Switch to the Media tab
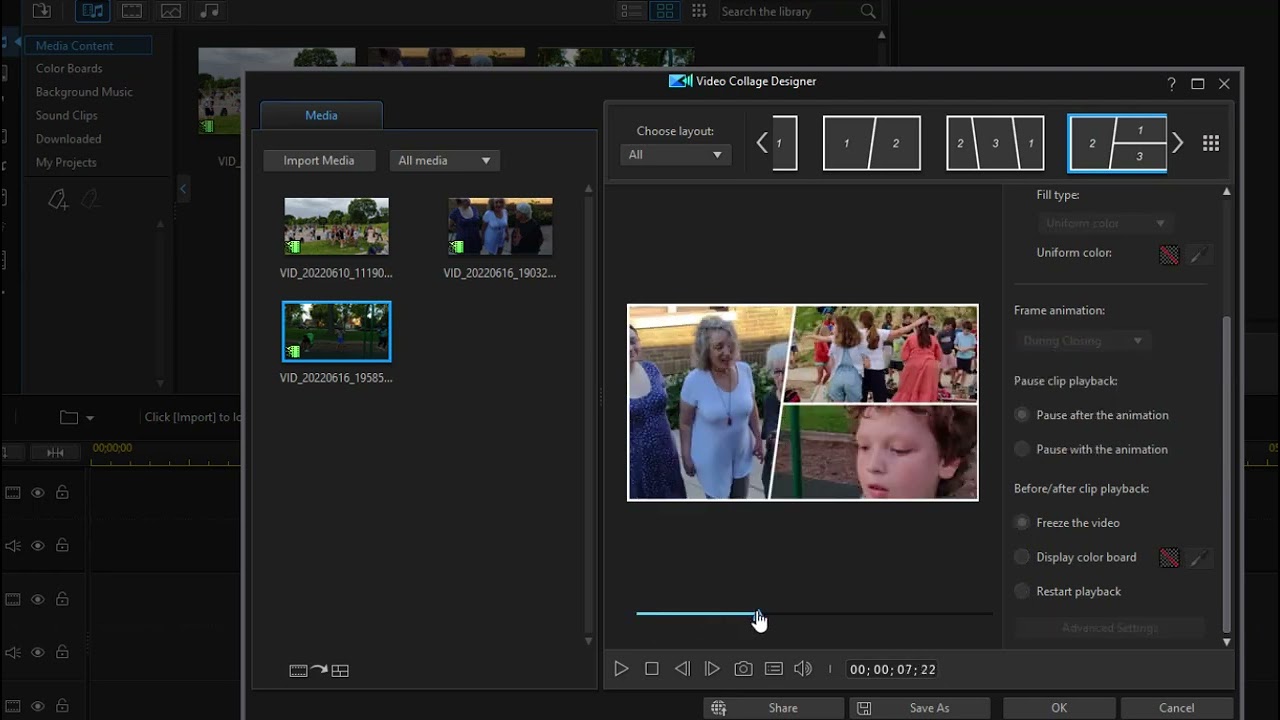The image size is (1280, 720). click(x=321, y=115)
